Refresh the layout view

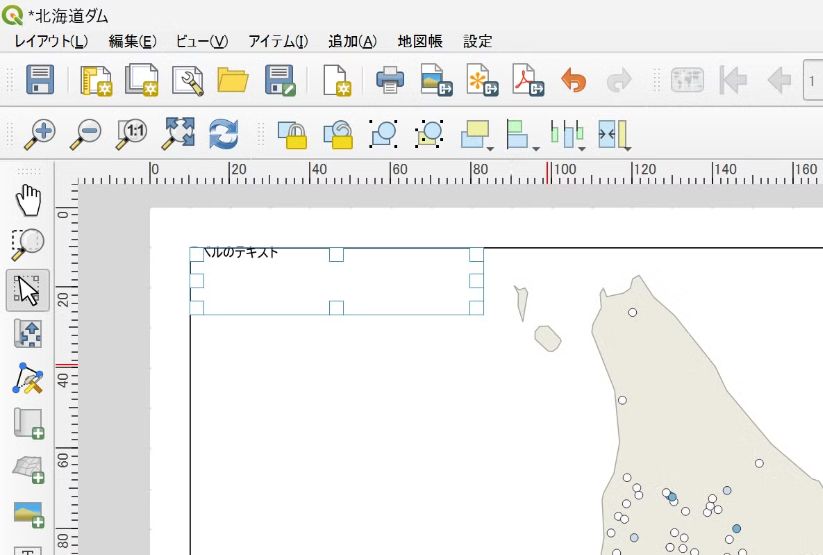click(x=224, y=134)
